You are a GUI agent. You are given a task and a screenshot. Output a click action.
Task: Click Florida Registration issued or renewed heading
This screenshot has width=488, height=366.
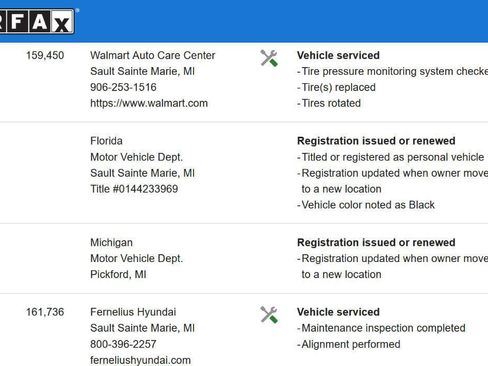pos(376,141)
